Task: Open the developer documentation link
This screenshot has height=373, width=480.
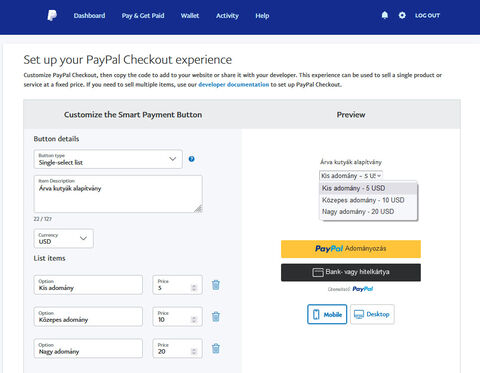Action: pos(233,85)
